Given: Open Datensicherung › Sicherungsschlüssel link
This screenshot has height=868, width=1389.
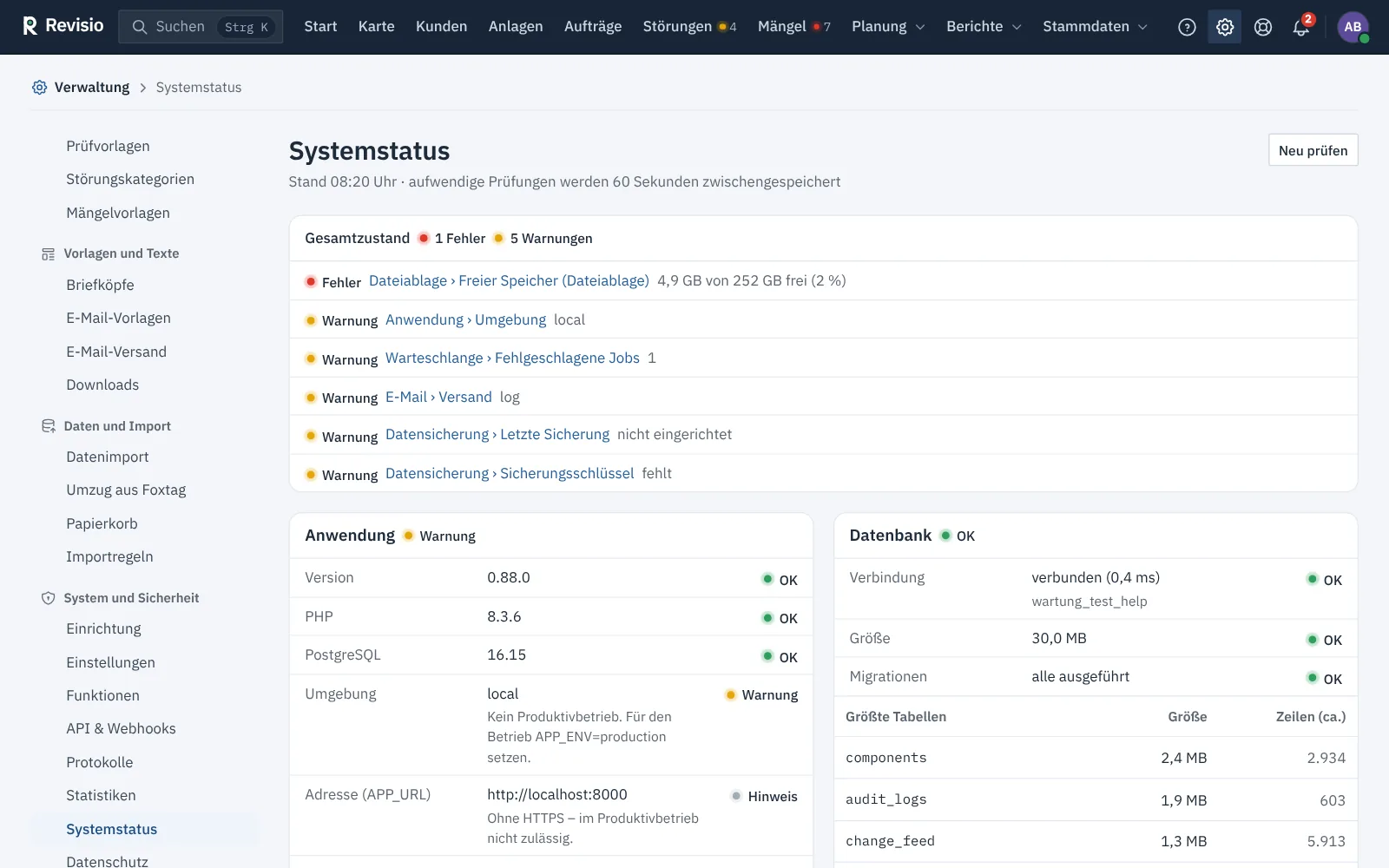Looking at the screenshot, I should coord(510,473).
